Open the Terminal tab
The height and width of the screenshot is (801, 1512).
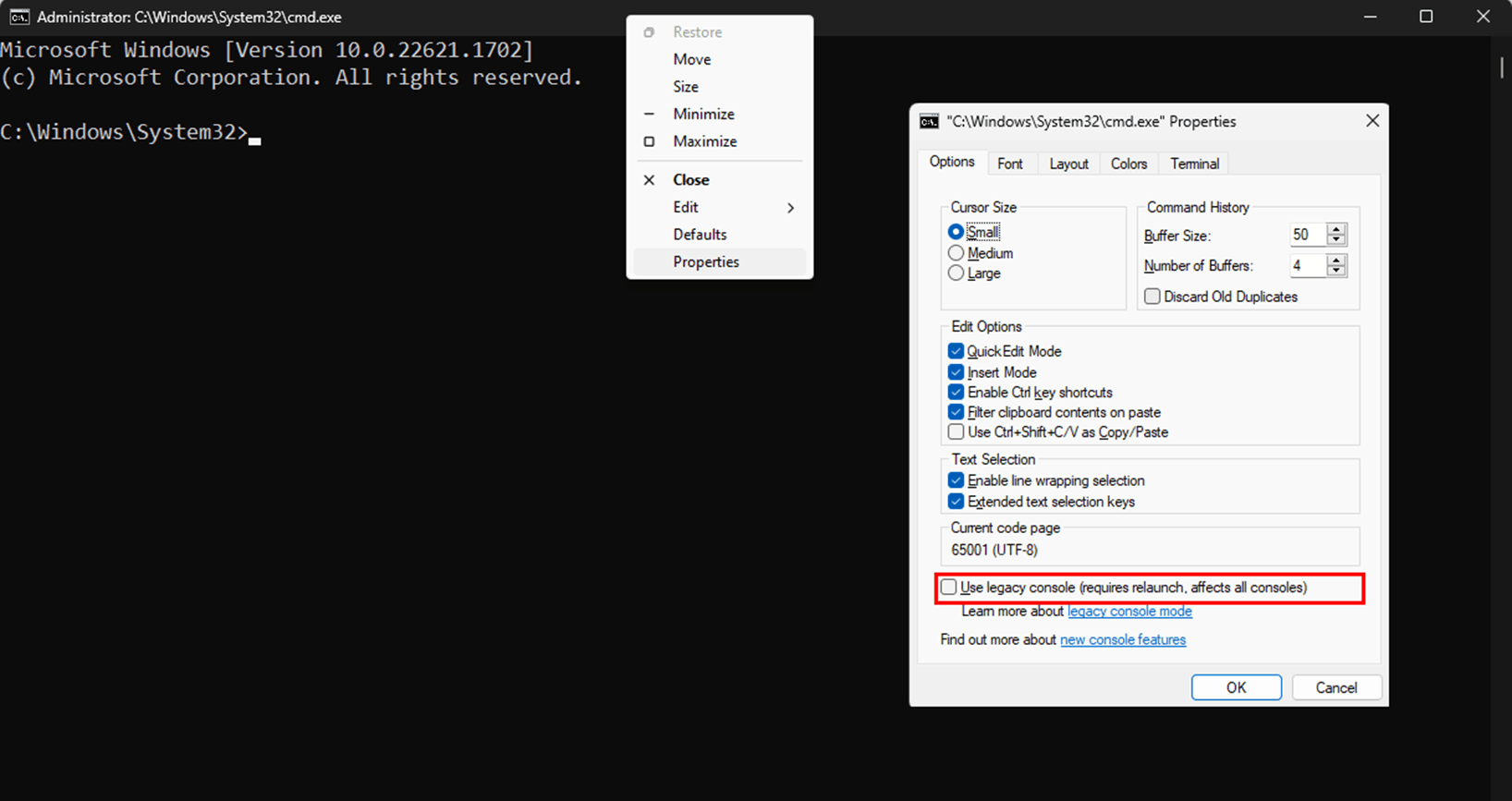click(x=1194, y=164)
